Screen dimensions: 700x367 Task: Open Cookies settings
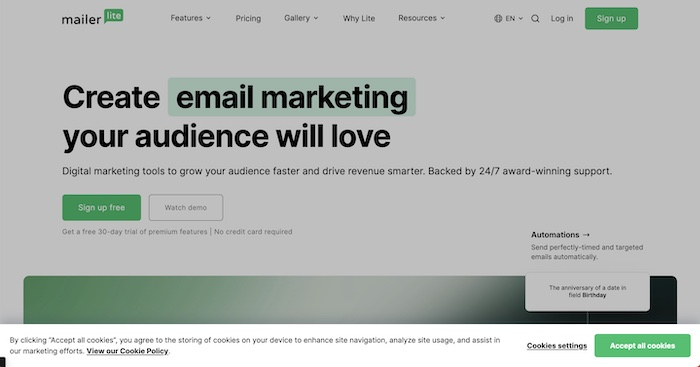(557, 346)
